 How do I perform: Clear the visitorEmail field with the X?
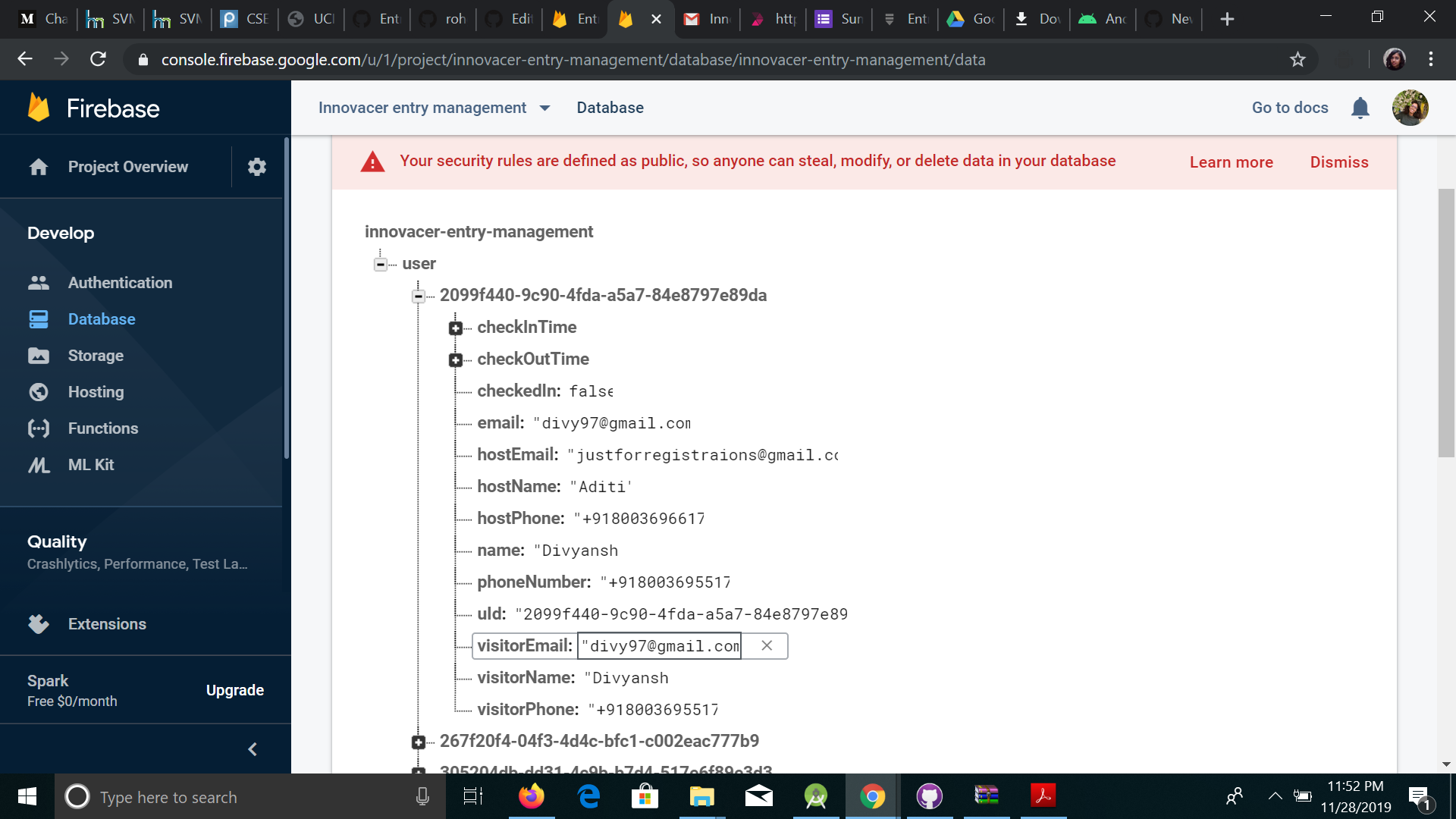[766, 645]
